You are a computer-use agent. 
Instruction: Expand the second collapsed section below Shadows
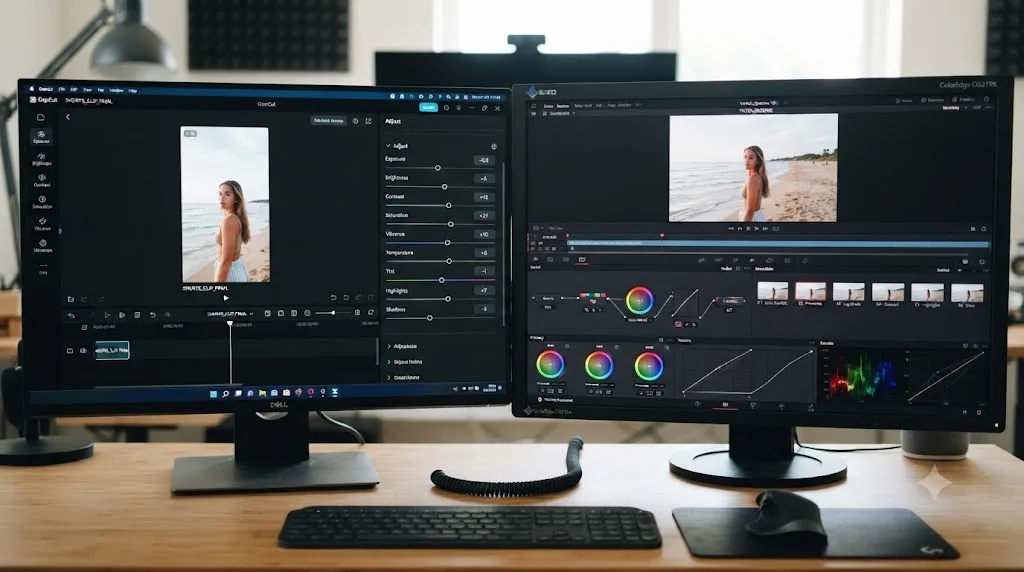[x=405, y=362]
